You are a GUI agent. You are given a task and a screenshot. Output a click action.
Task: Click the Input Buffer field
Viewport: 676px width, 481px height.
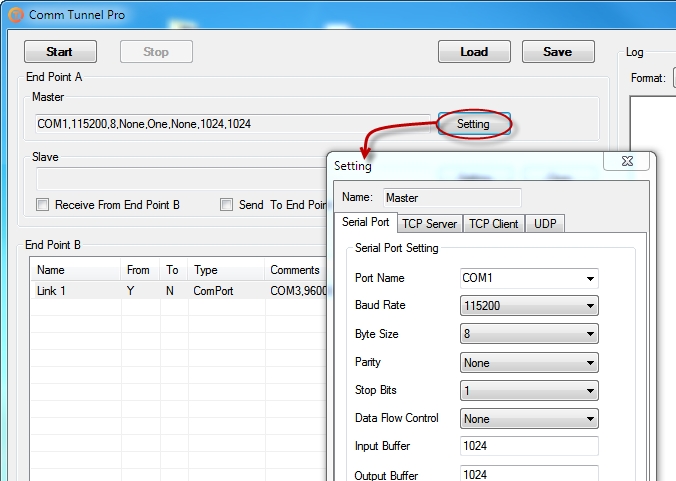point(529,446)
